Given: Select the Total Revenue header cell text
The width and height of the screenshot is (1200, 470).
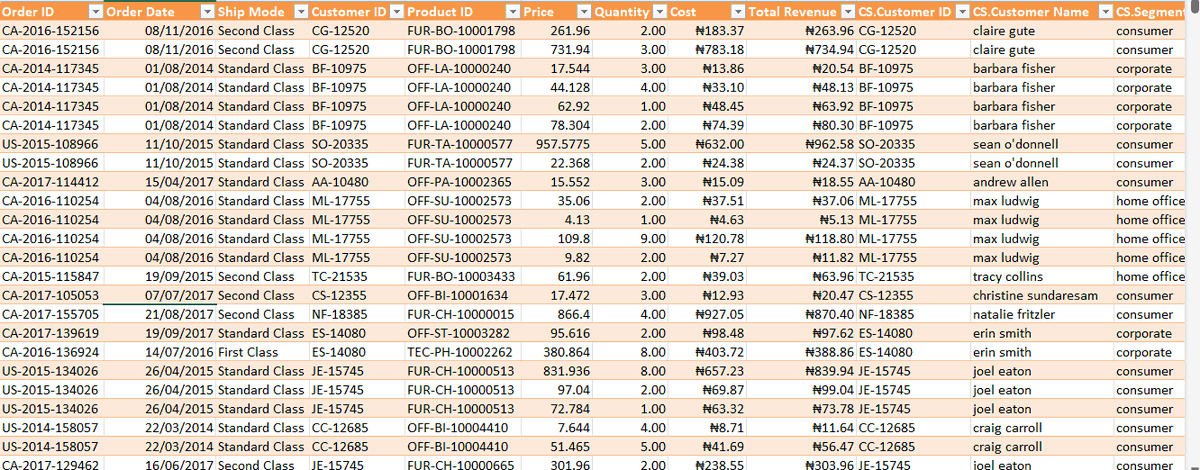Looking at the screenshot, I should 792,12.
